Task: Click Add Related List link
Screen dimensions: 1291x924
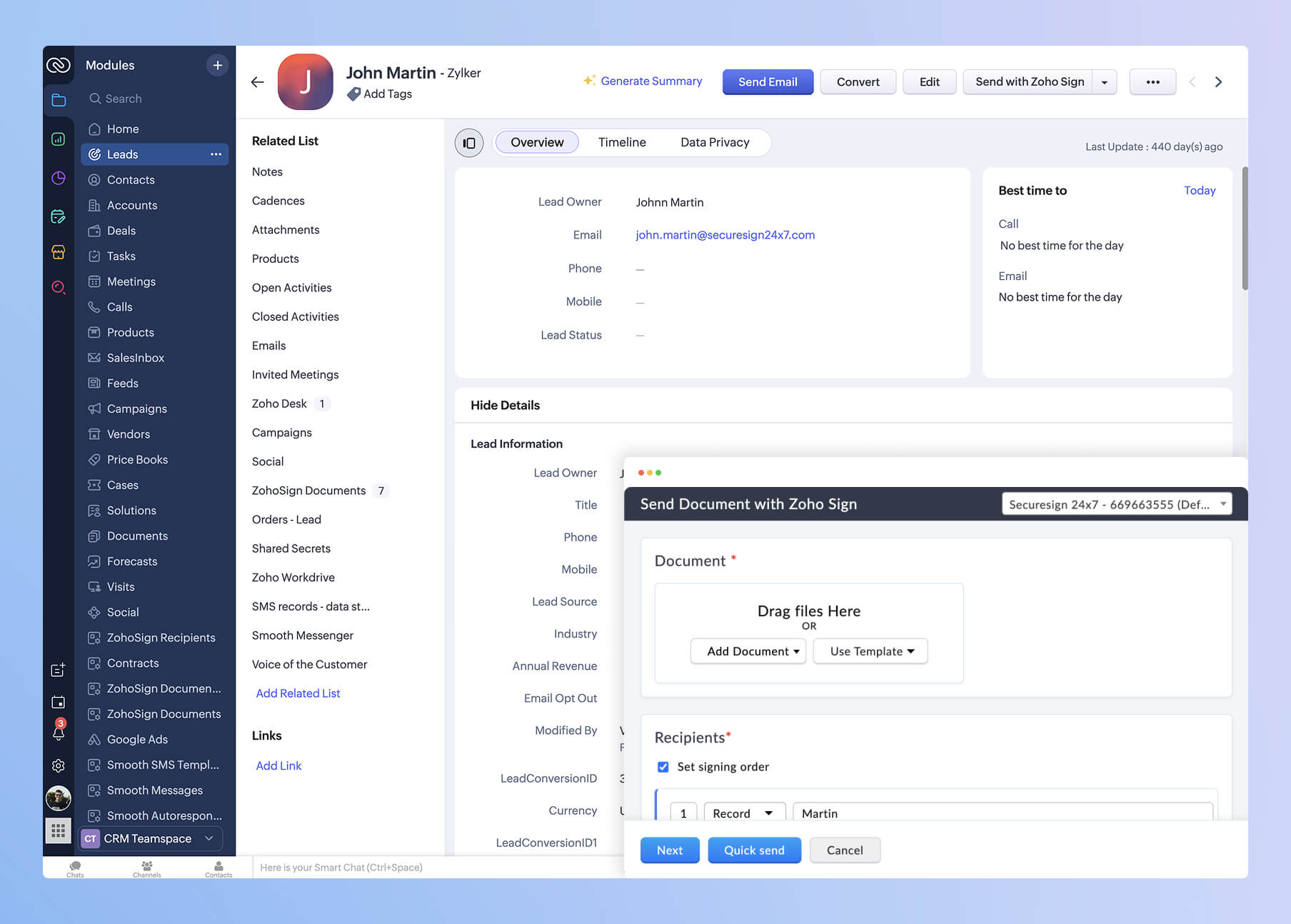Action: (x=298, y=693)
